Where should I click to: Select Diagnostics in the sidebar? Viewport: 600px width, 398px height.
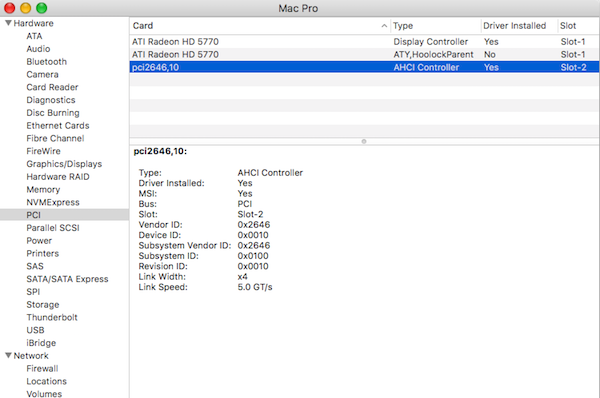(x=51, y=100)
